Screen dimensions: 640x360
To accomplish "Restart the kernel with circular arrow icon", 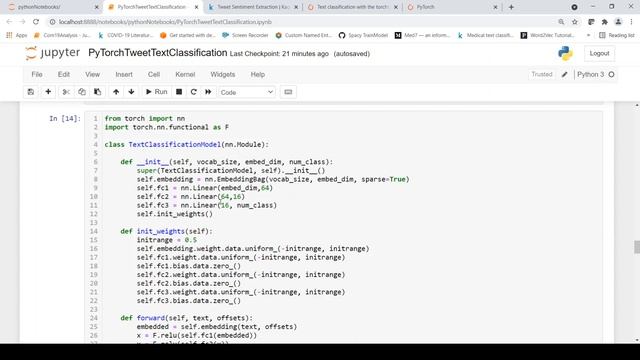I will (x=193, y=92).
